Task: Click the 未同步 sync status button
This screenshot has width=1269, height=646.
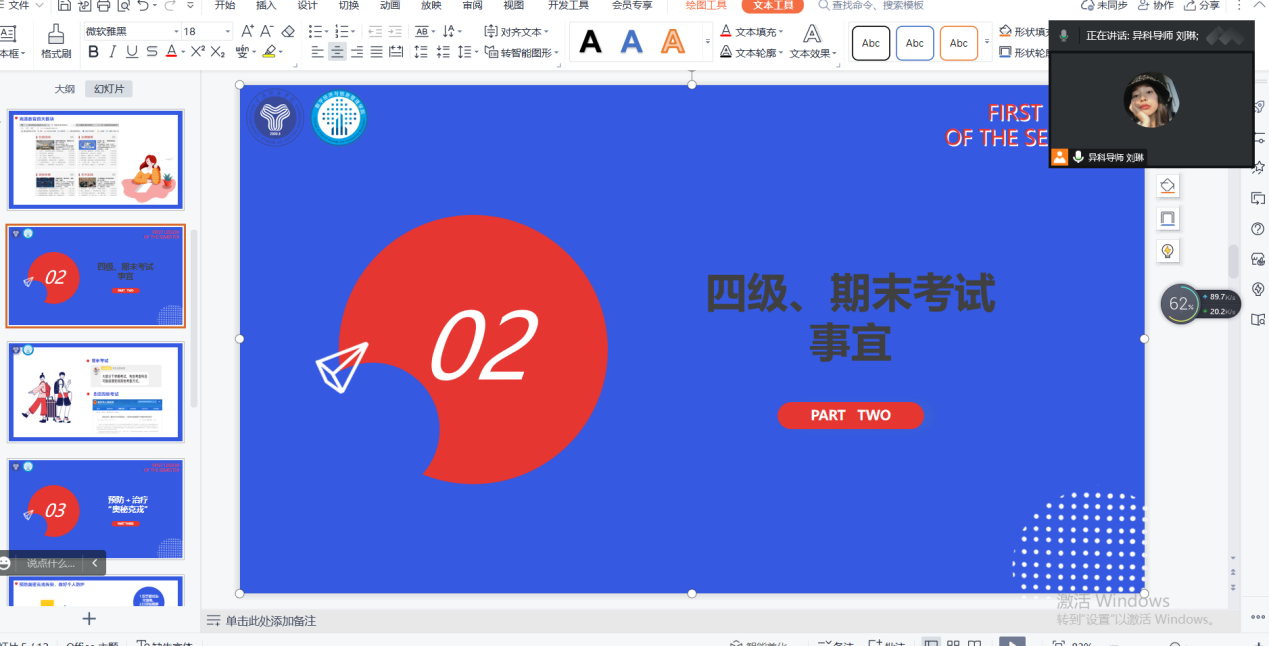Action: [x=1104, y=5]
